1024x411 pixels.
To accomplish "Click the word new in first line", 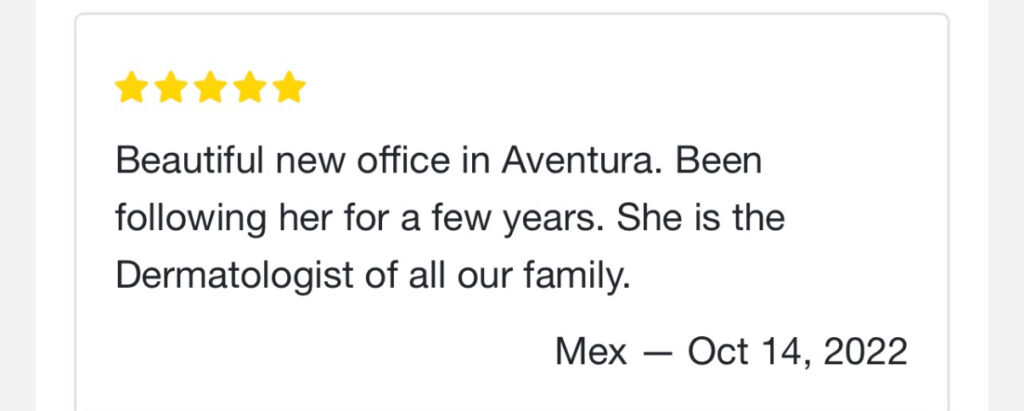I will tap(300, 161).
